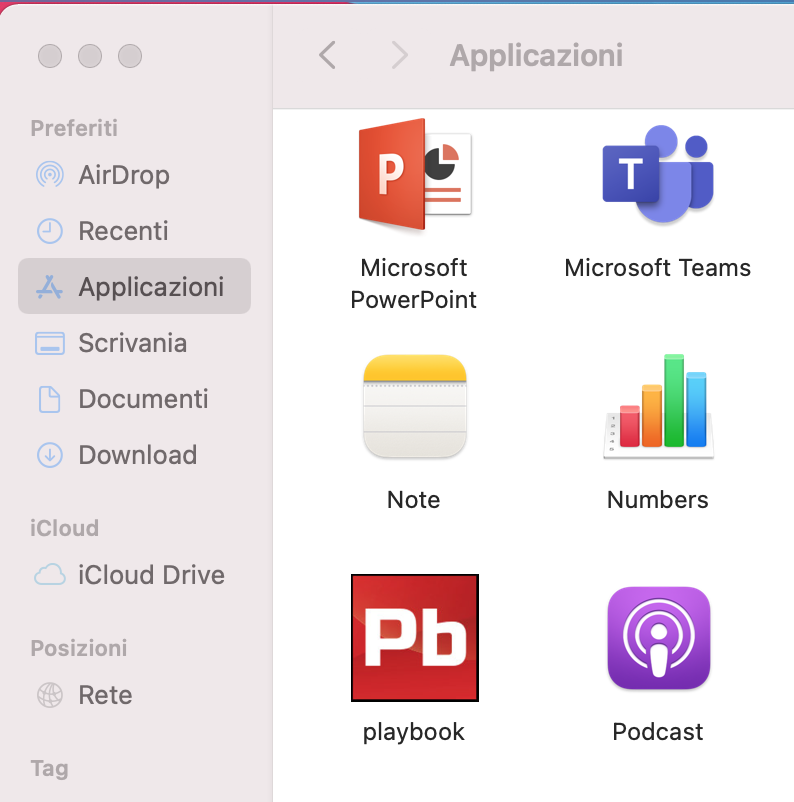Close the Finder window
Image resolution: width=794 pixels, height=802 pixels.
50,56
